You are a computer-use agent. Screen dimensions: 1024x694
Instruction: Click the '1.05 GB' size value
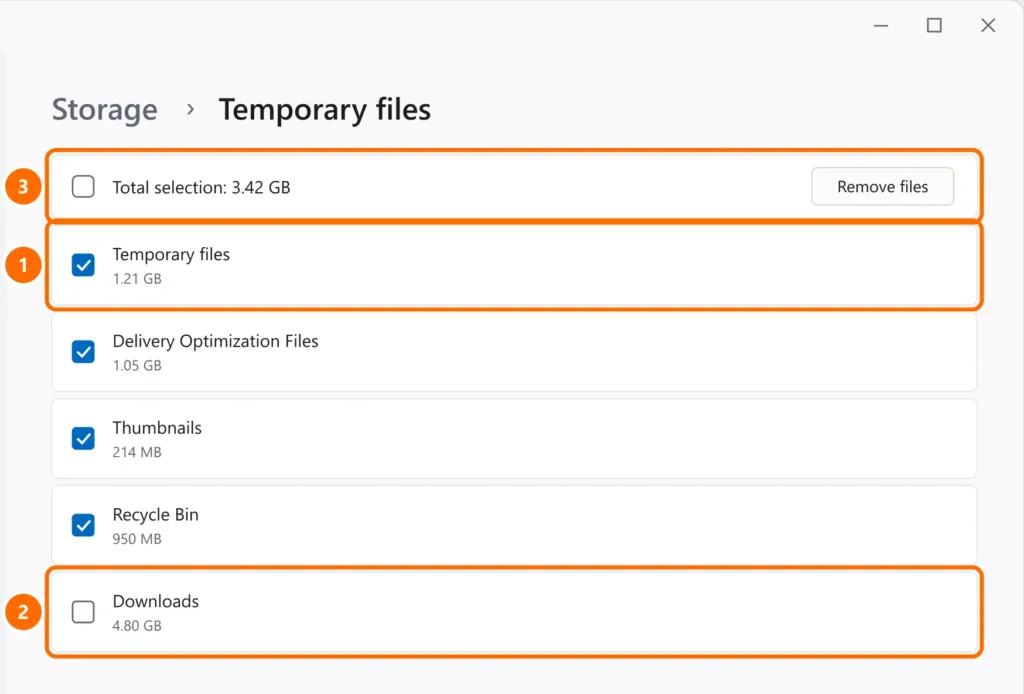click(136, 366)
